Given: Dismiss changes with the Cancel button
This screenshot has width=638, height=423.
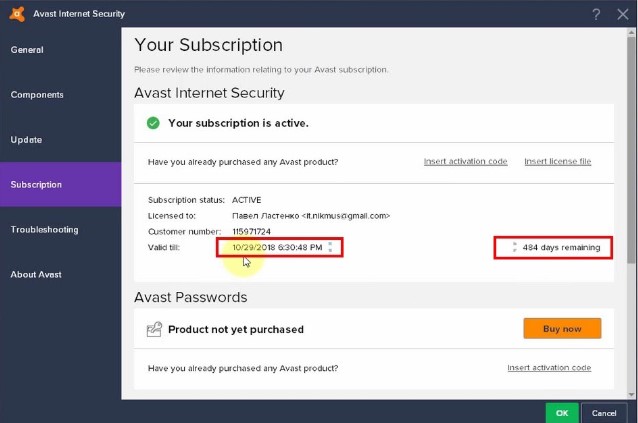Looking at the screenshot, I should coord(604,413).
